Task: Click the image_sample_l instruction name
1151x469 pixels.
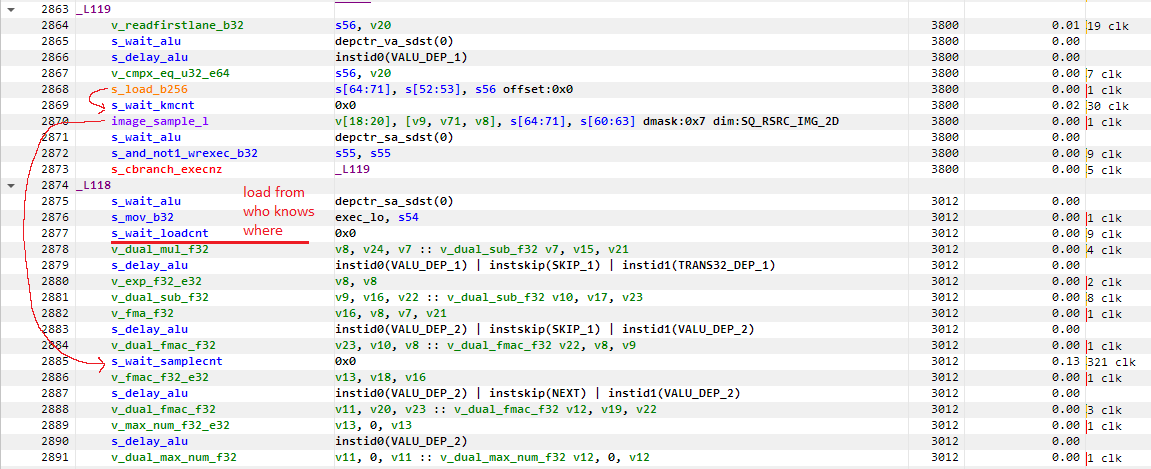Action: 160,121
